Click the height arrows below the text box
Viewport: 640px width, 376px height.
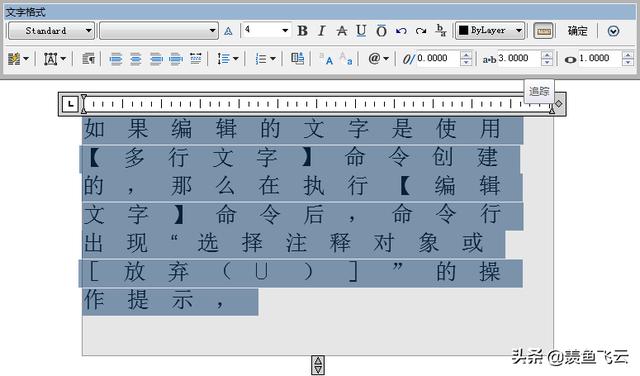point(318,365)
